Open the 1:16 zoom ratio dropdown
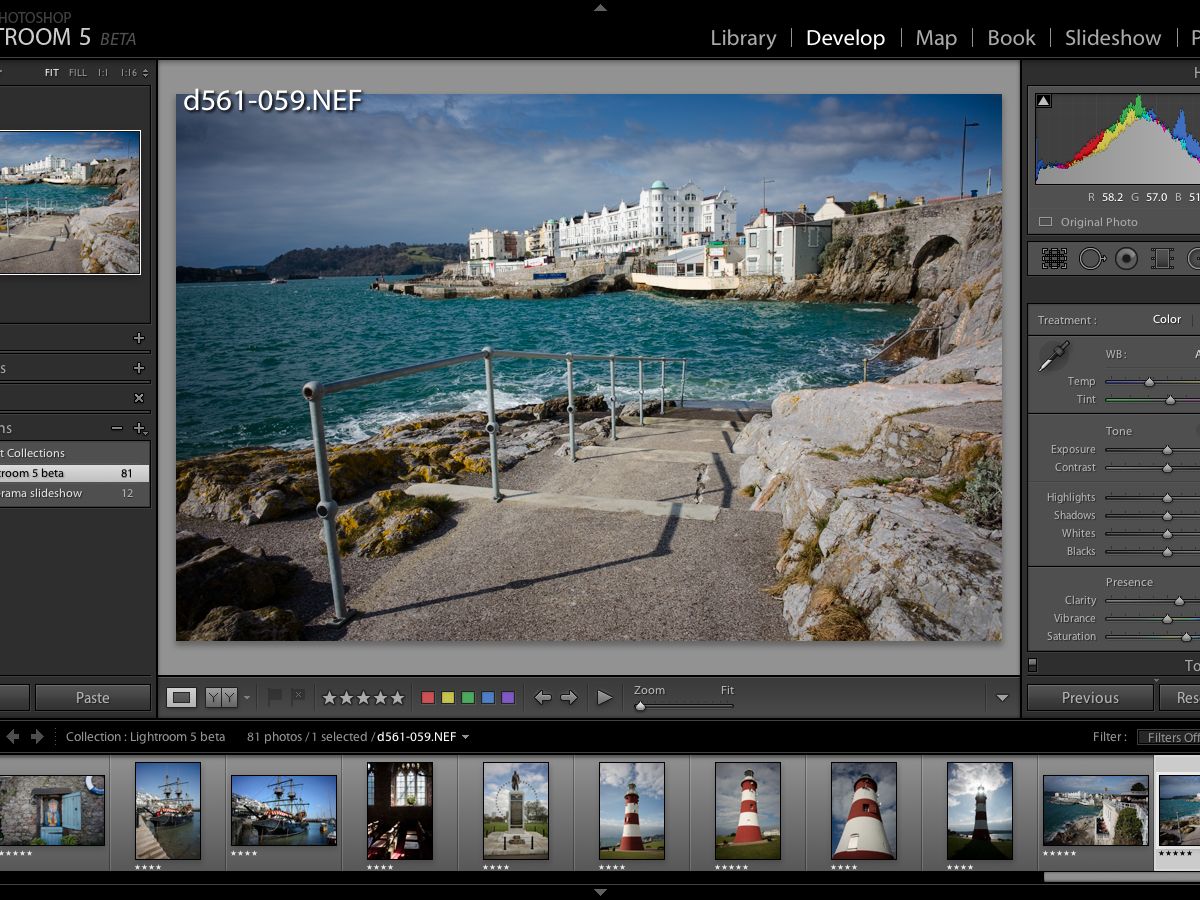1200x900 pixels. [134, 73]
